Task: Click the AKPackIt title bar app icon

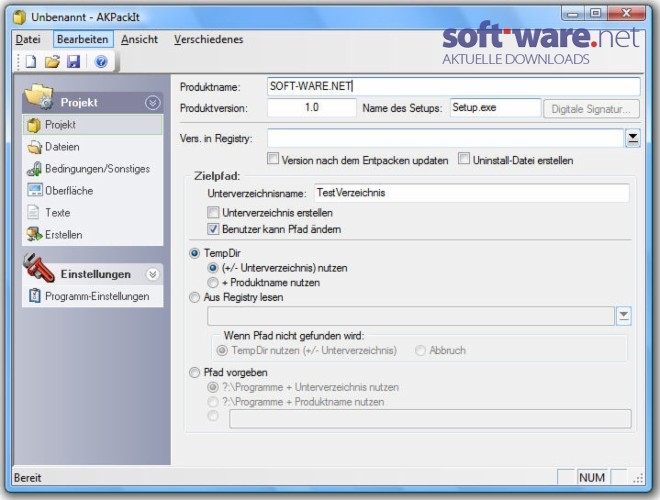Action: coord(19,17)
